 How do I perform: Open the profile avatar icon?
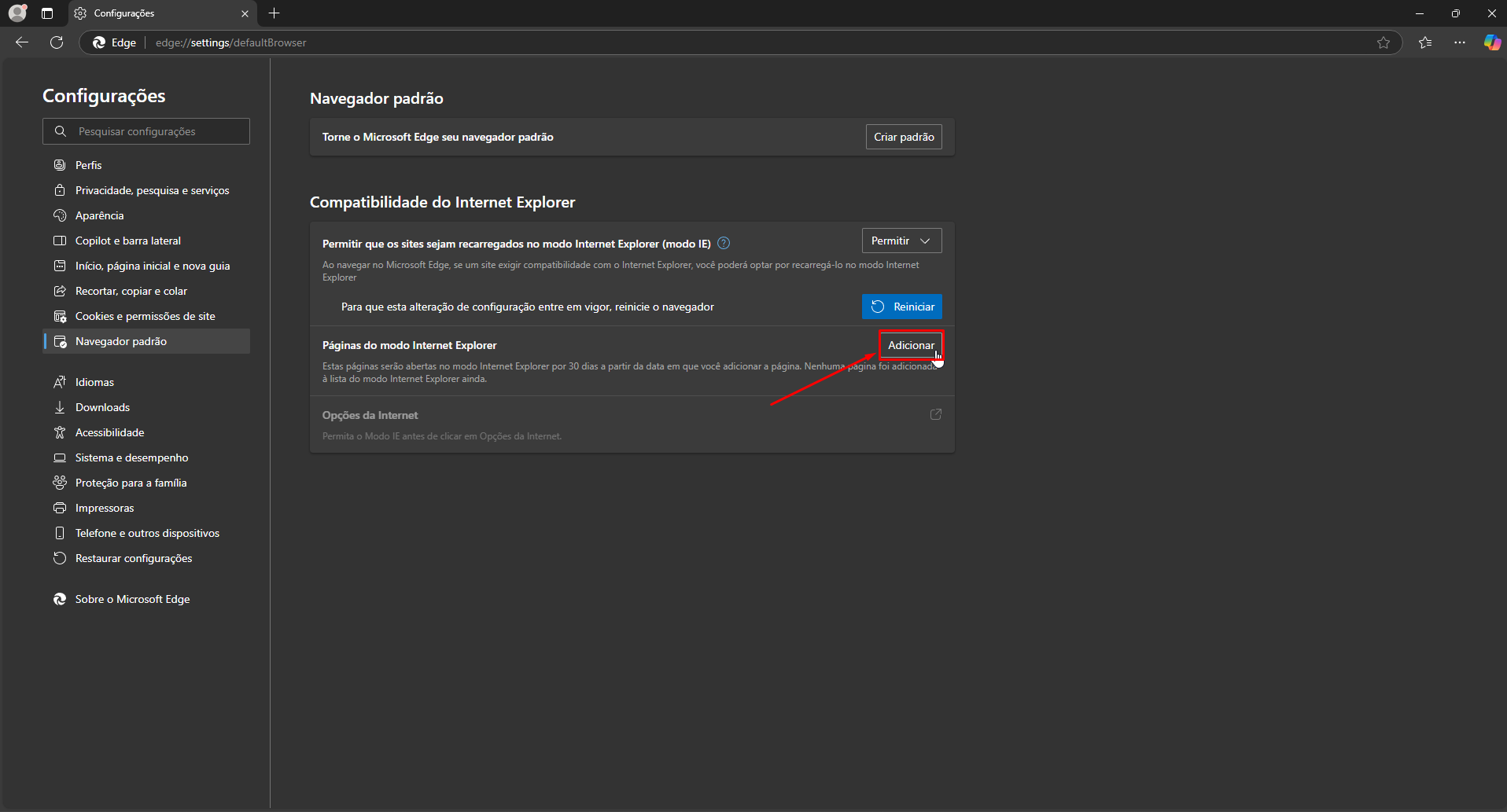(17, 13)
